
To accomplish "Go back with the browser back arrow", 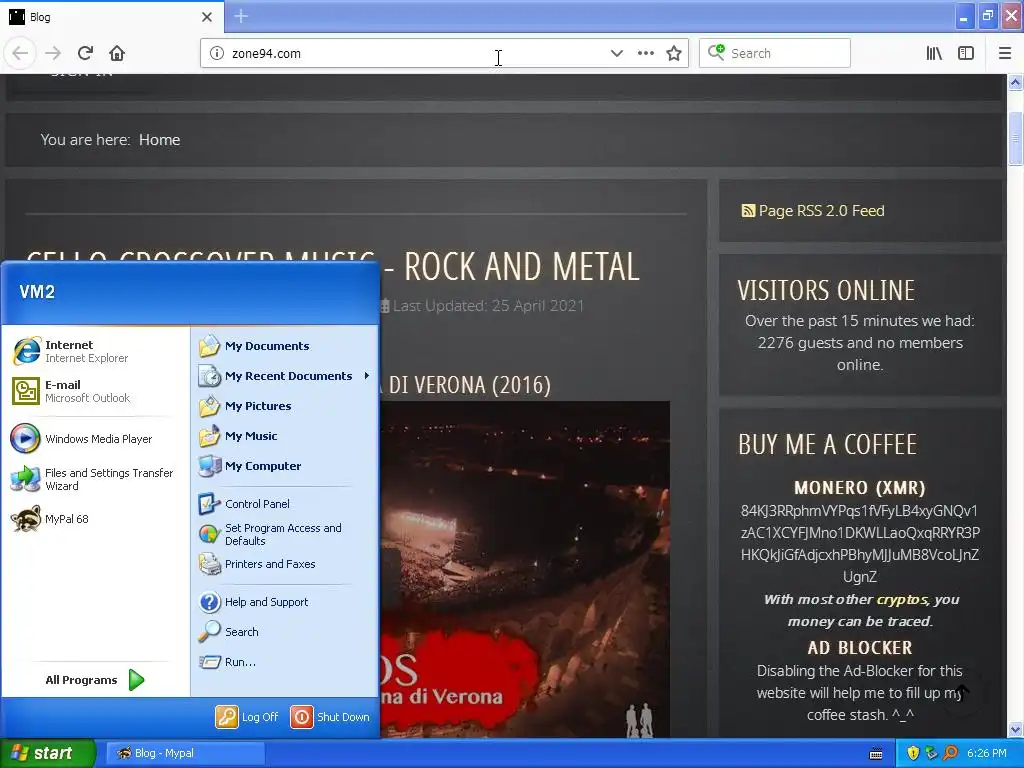I will 20,53.
